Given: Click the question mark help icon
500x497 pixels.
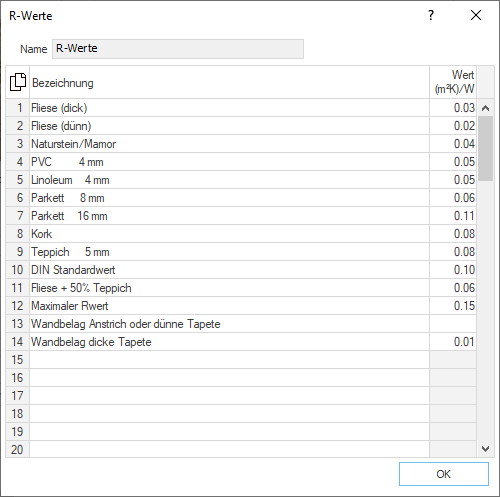Looking at the screenshot, I should [x=431, y=15].
